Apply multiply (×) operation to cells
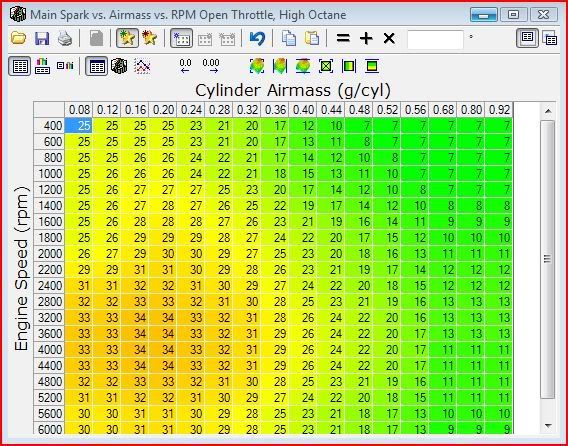The height and width of the screenshot is (446, 568). click(389, 38)
